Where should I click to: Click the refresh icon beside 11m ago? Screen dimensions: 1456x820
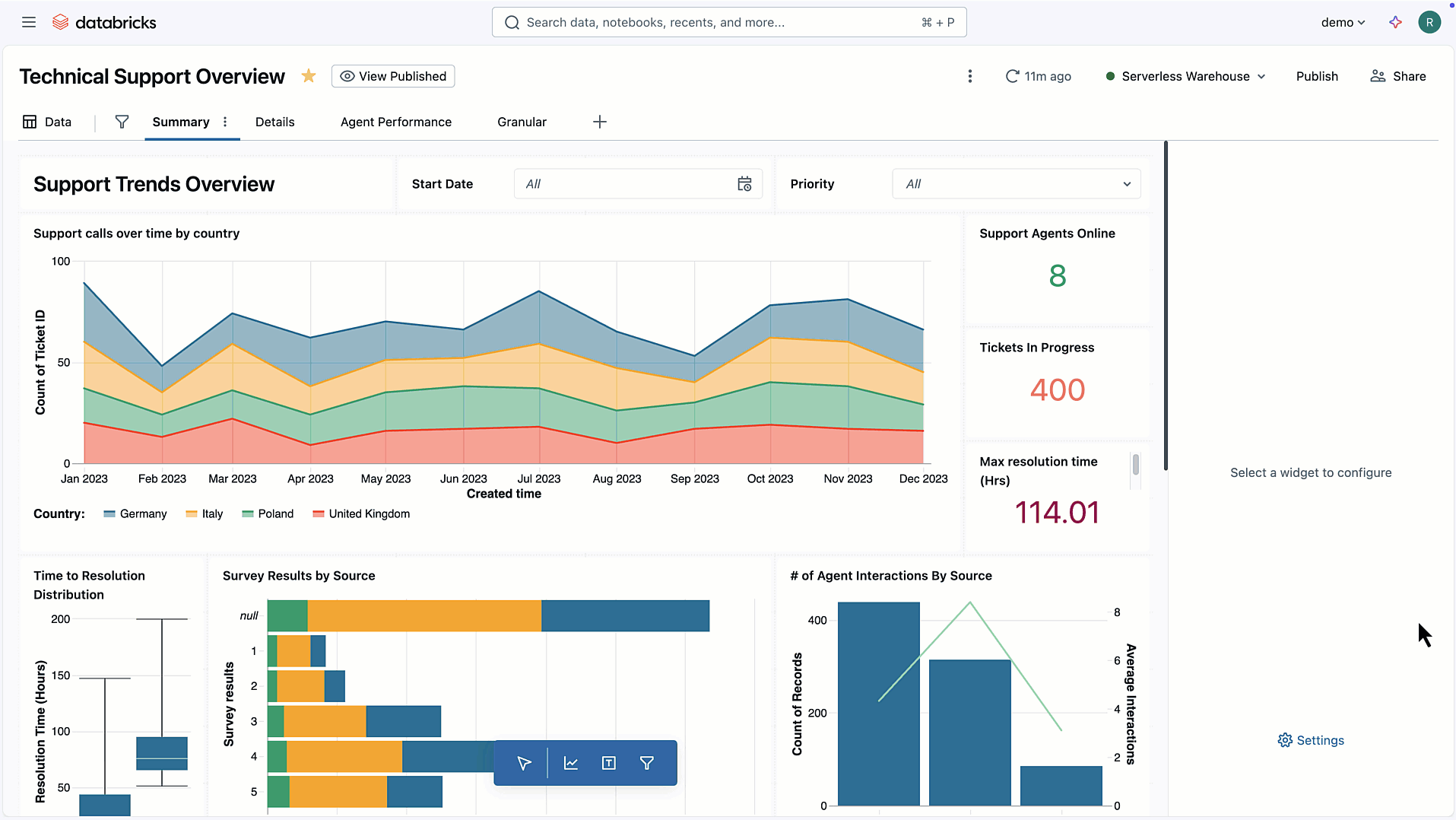coord(1012,76)
